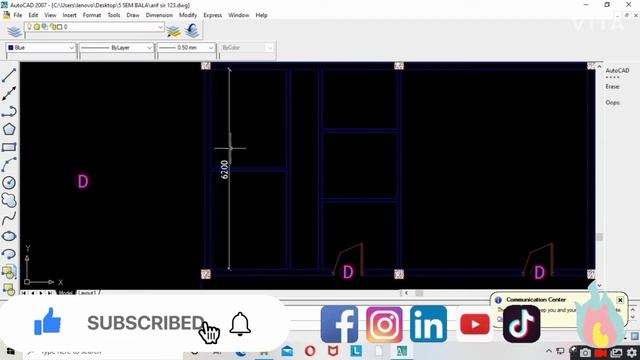Click the Communication Center info icon
The image size is (640, 360).
click(498, 300)
